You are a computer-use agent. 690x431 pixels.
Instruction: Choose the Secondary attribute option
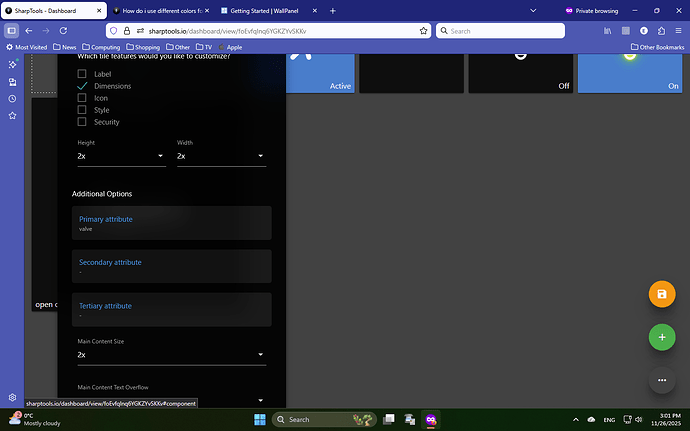pyautogui.click(x=171, y=266)
